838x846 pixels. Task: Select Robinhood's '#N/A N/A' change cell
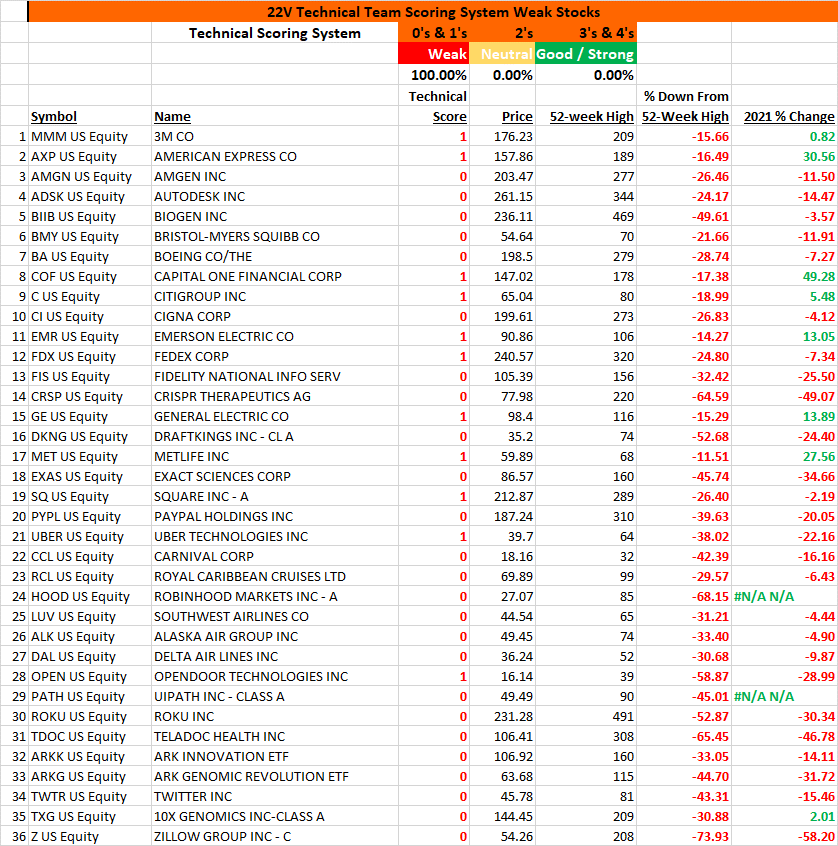click(x=785, y=596)
